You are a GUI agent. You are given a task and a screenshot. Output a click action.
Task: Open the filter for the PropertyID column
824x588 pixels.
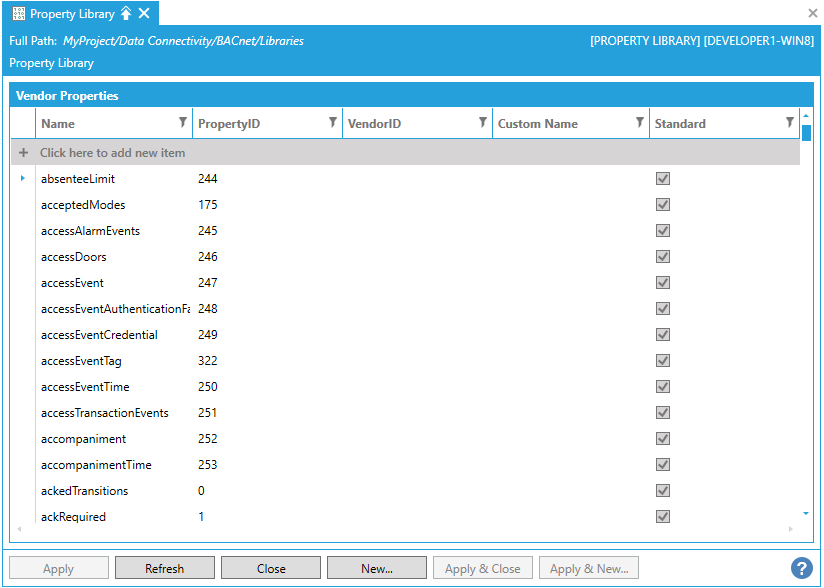coord(332,123)
